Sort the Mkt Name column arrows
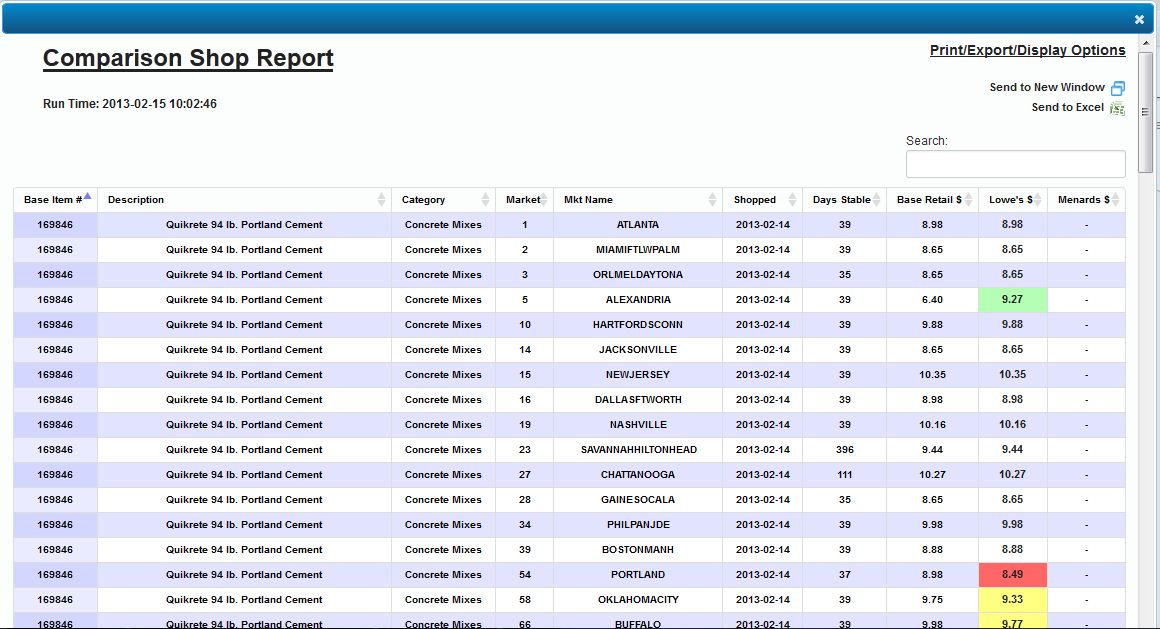This screenshot has height=629, width=1160. click(712, 199)
